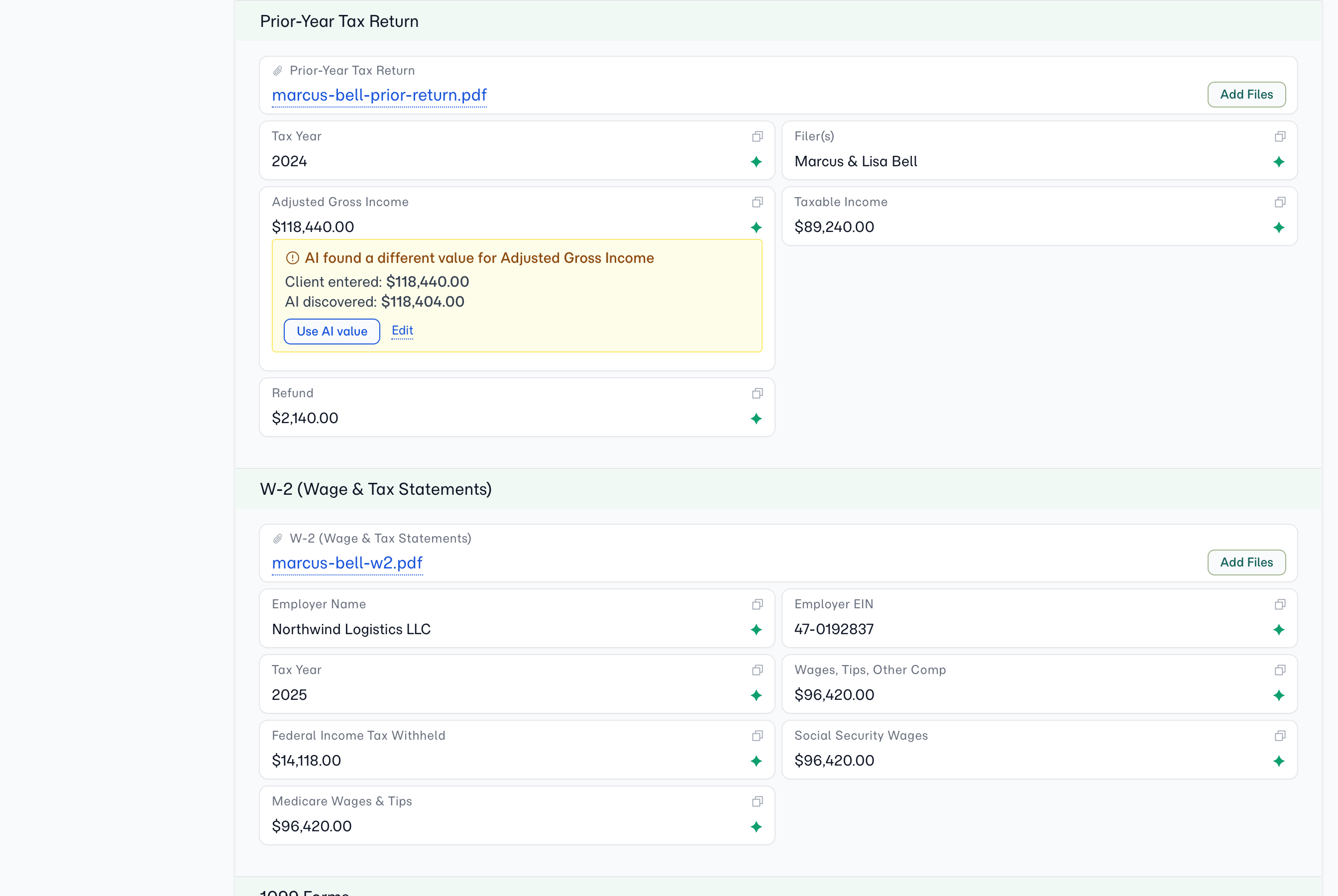Click AI sparkle icon for Medicare Wages & Tips
The image size is (1338, 896).
757,827
